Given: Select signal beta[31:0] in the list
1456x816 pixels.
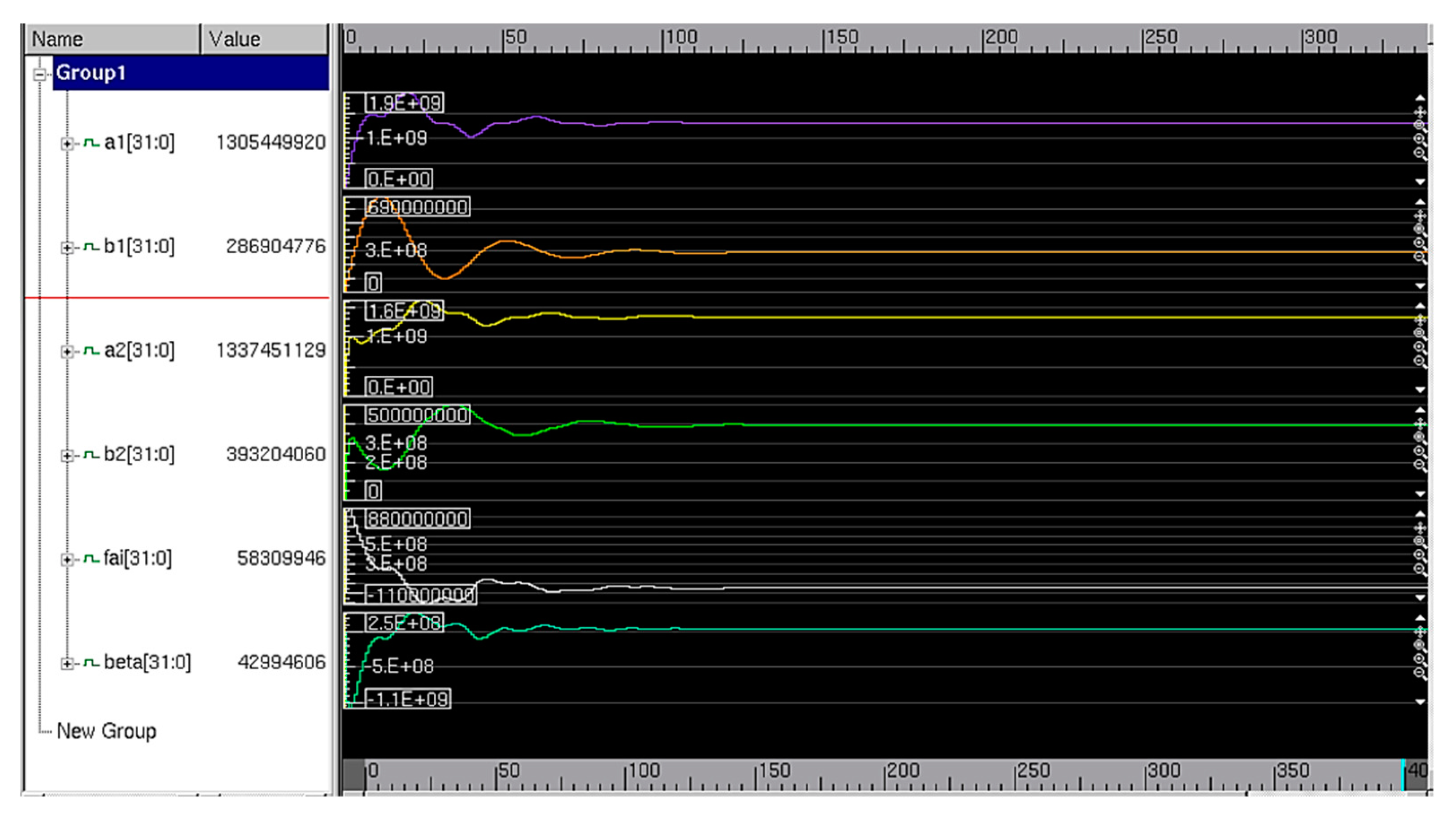Looking at the screenshot, I should click(148, 662).
